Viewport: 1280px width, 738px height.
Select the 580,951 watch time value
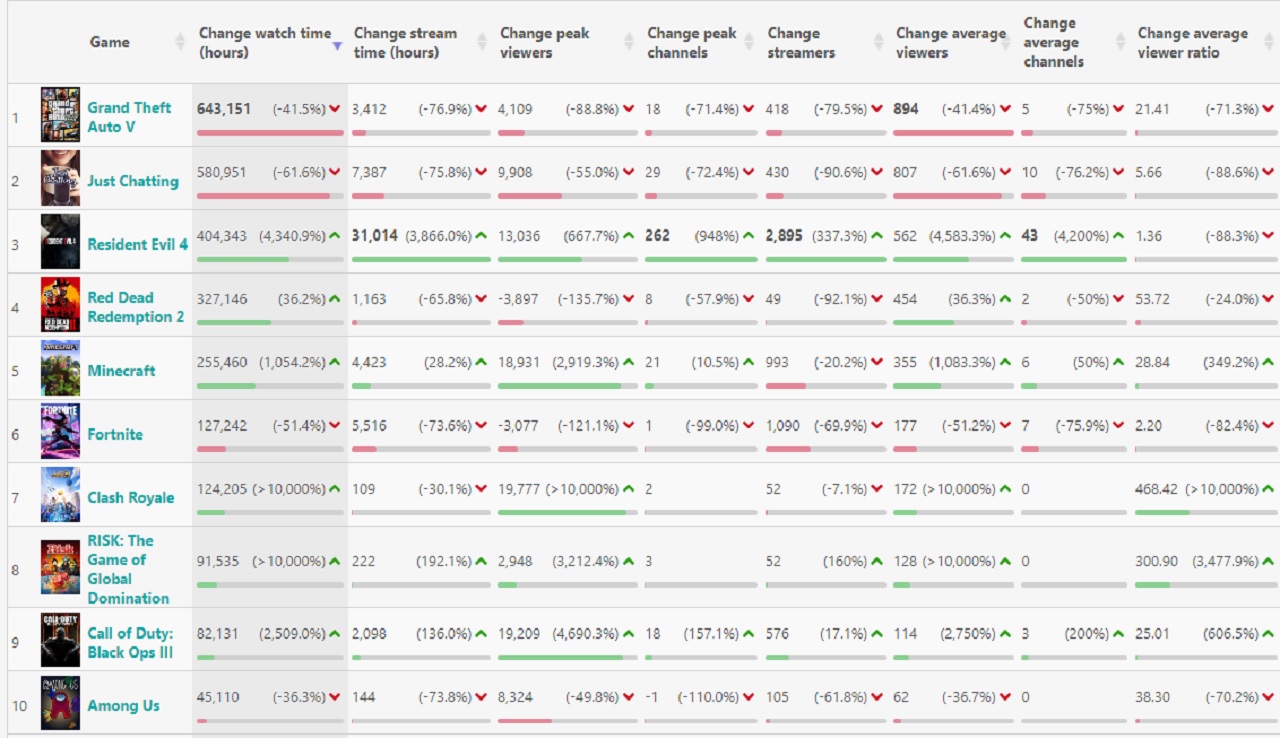click(223, 172)
